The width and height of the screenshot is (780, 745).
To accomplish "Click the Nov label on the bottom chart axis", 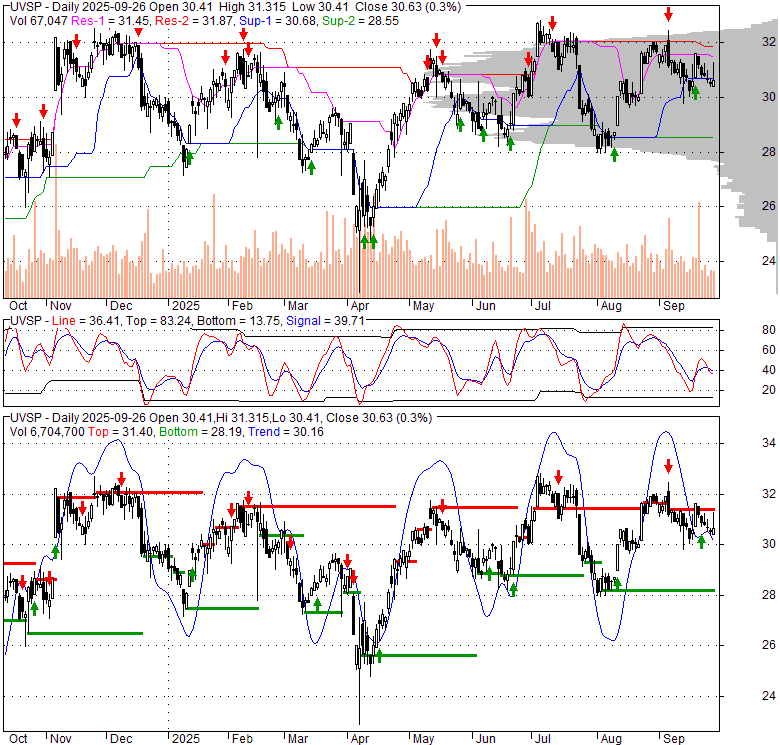I will click(x=61, y=739).
